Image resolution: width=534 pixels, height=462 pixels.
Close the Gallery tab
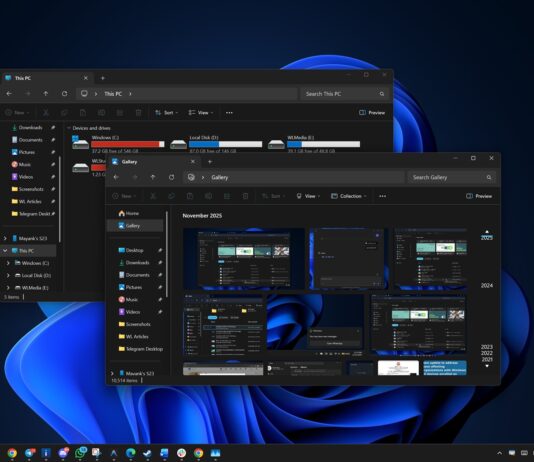(x=193, y=162)
